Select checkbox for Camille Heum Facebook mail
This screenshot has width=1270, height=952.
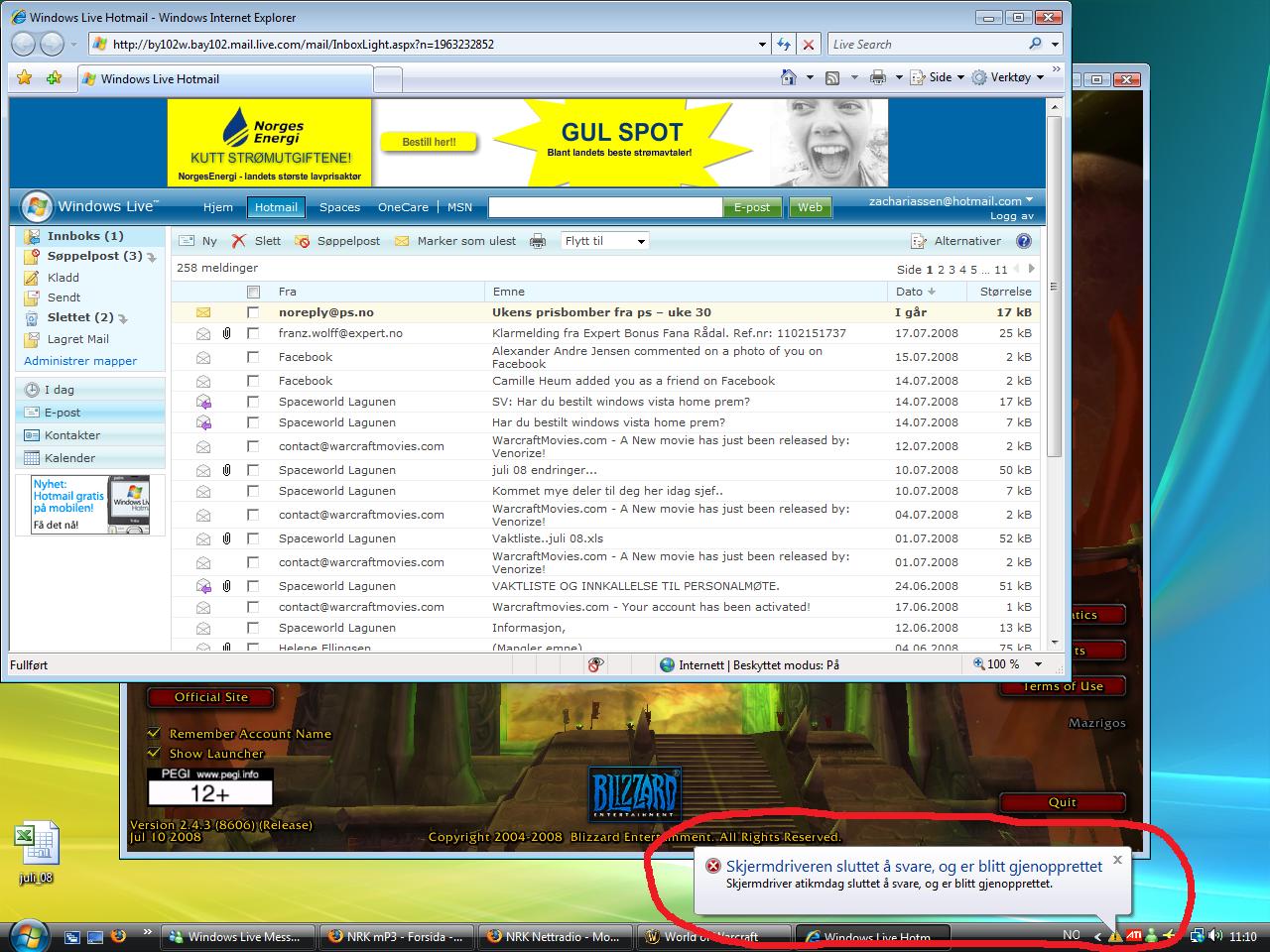click(x=253, y=381)
